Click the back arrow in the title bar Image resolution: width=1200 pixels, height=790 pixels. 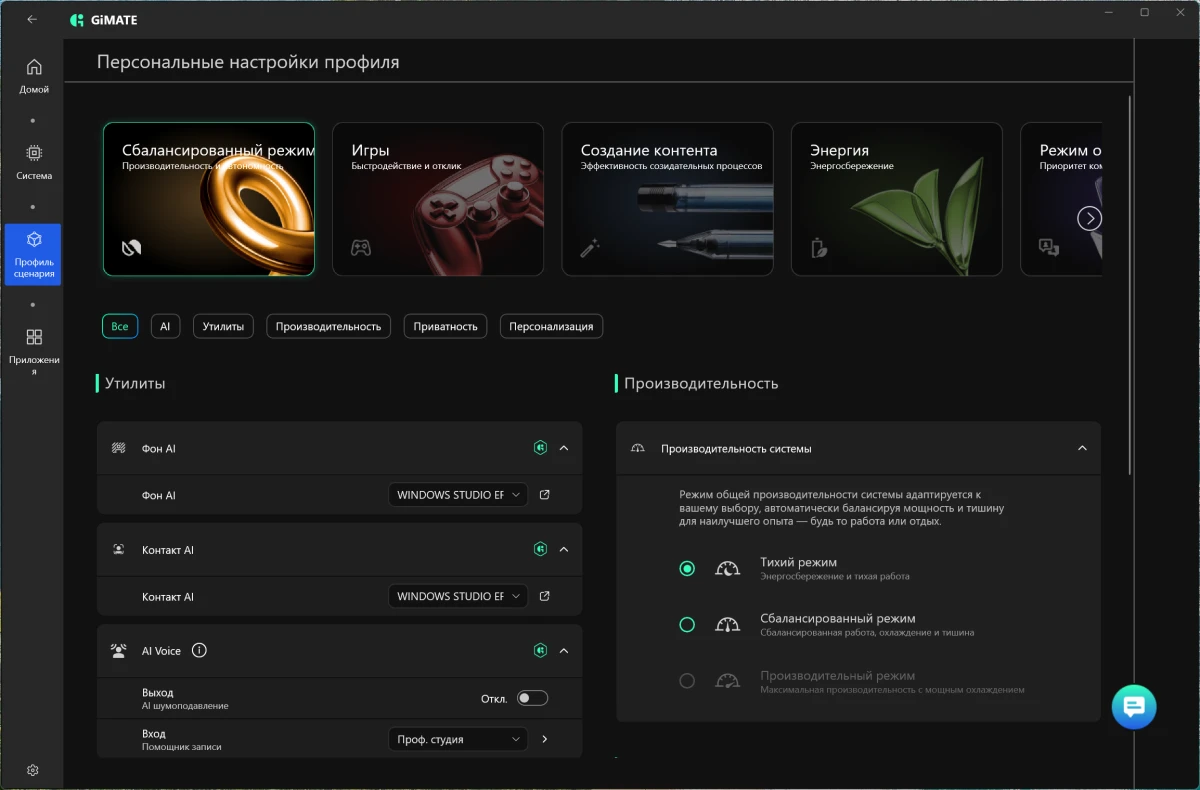click(32, 19)
